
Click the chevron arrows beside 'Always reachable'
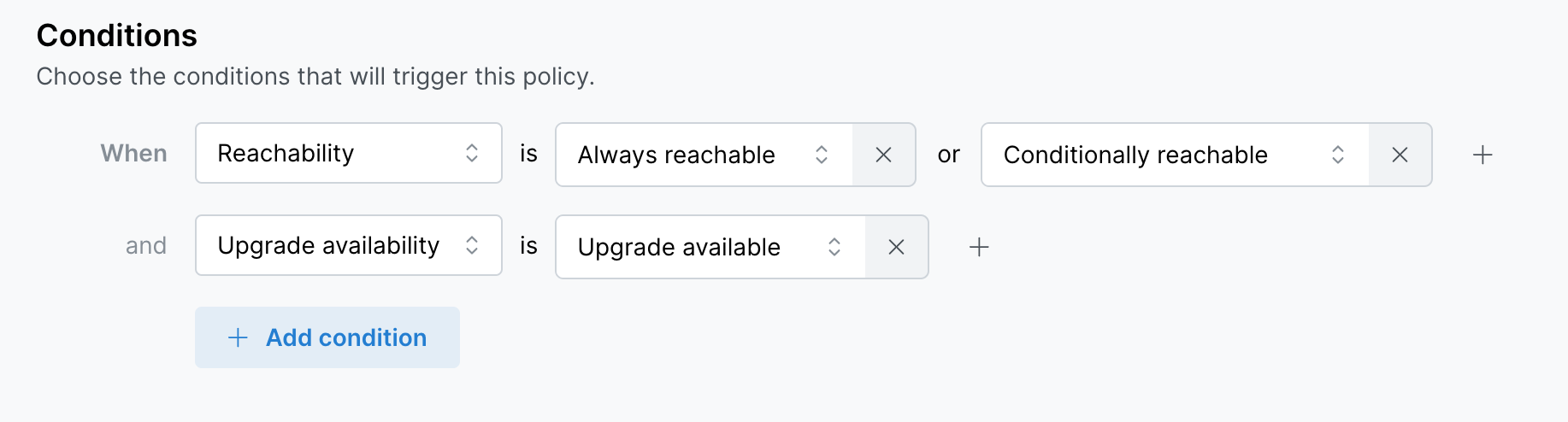822,155
